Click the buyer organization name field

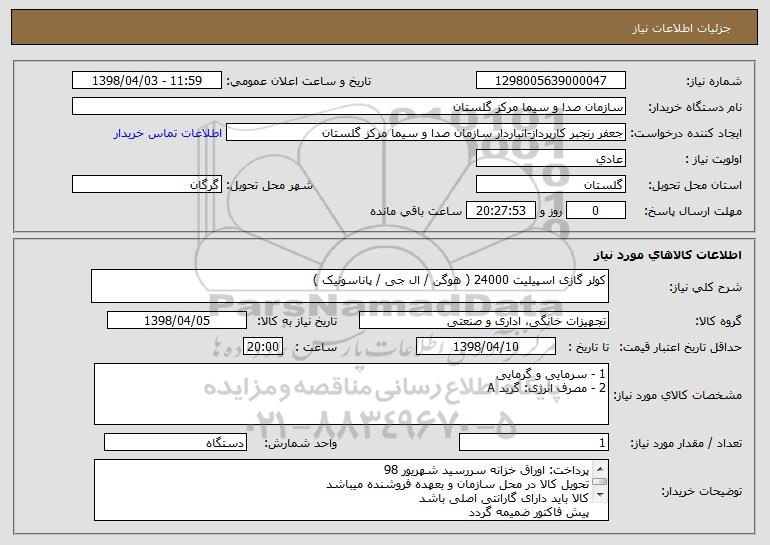(x=349, y=106)
